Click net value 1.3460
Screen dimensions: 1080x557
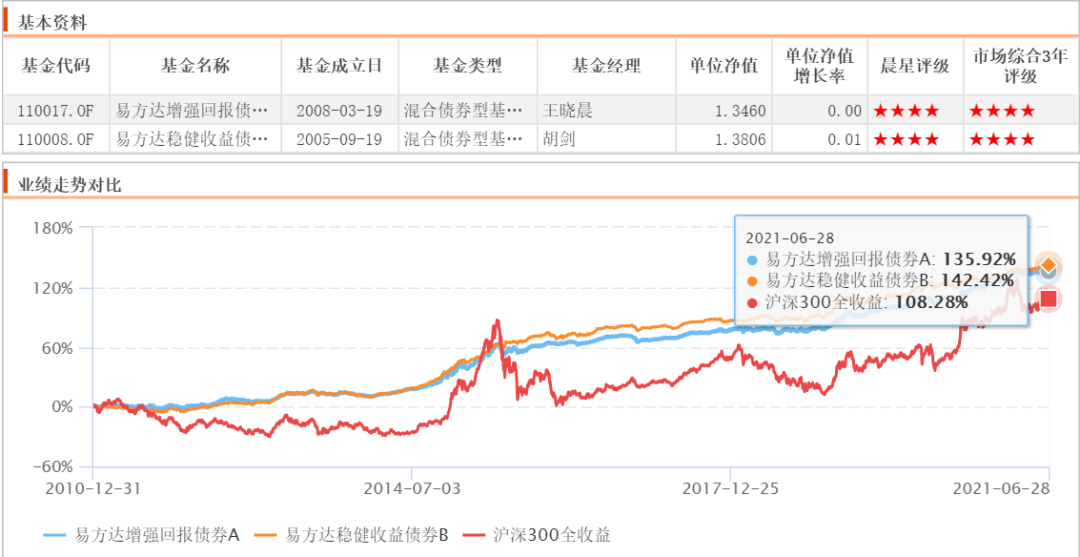point(742,110)
